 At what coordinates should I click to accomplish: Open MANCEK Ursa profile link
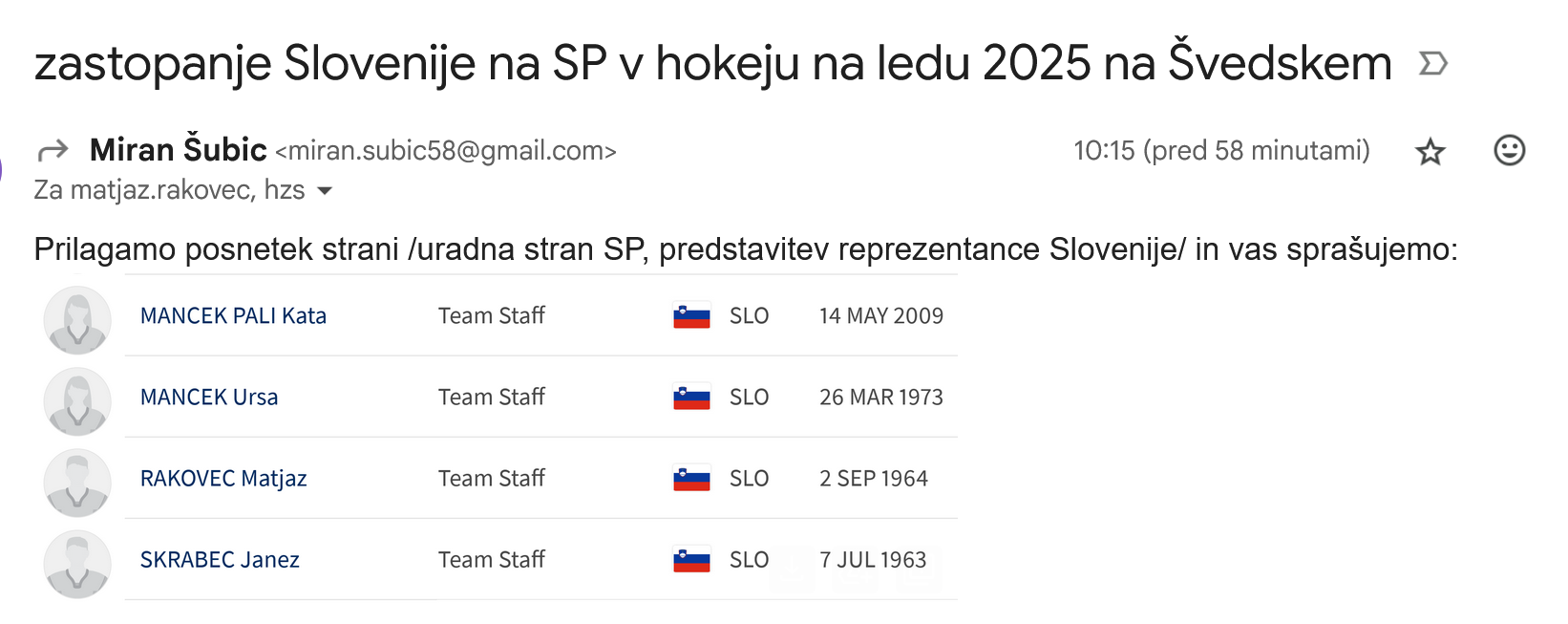point(209,397)
